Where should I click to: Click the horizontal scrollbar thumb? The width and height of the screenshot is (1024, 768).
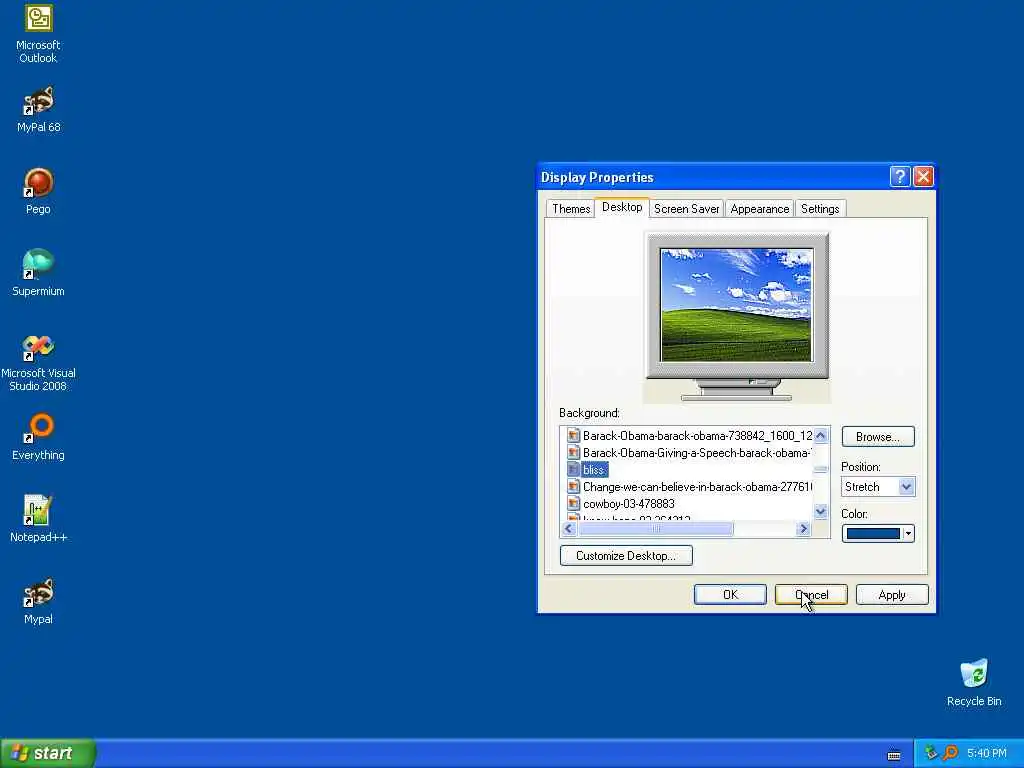click(x=656, y=529)
